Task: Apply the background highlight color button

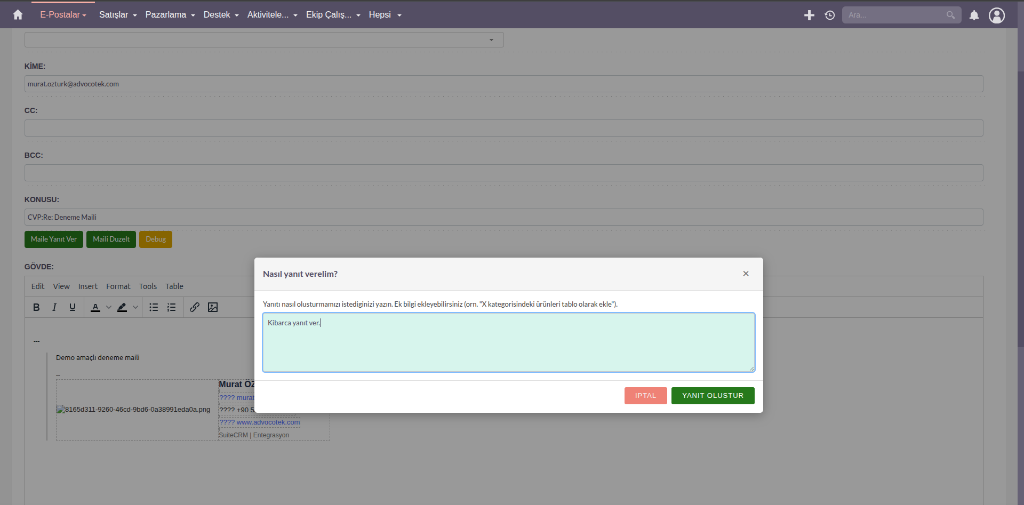Action: [122, 307]
